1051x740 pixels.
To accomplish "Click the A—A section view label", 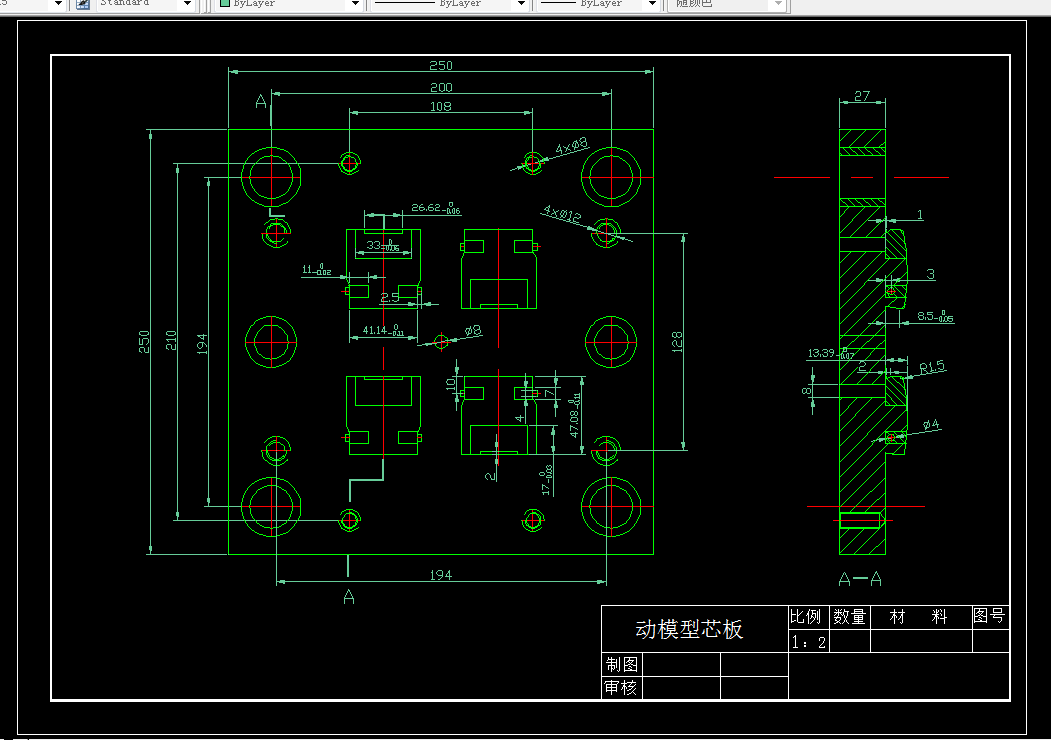I will (x=861, y=580).
